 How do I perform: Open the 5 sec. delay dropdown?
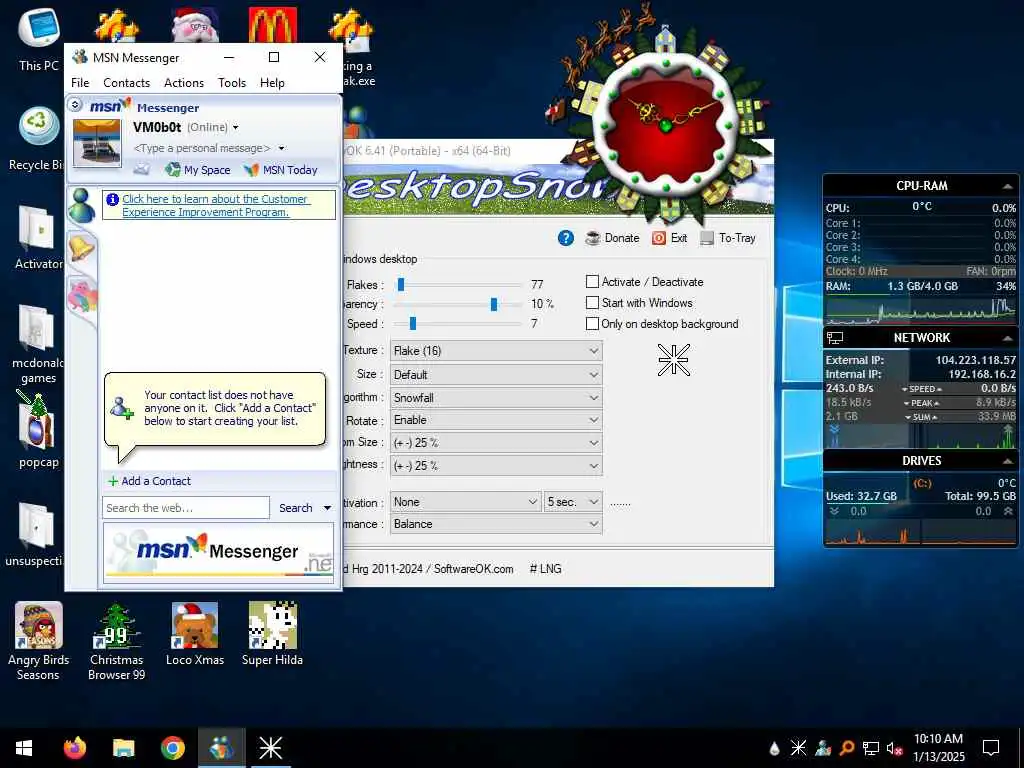point(573,502)
